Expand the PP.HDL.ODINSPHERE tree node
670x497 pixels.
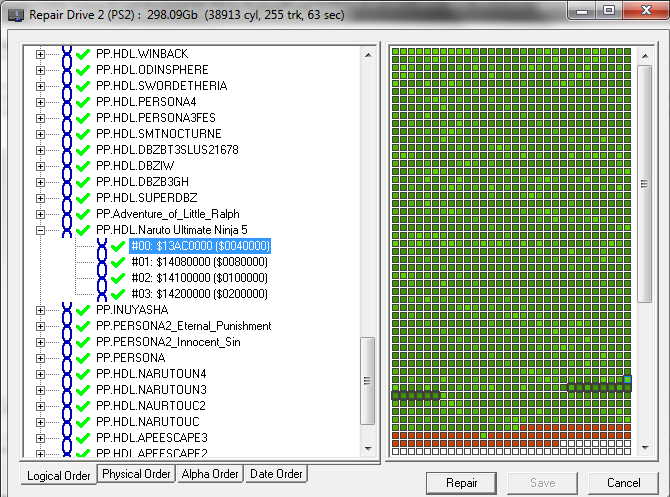pyautogui.click(x=40, y=70)
